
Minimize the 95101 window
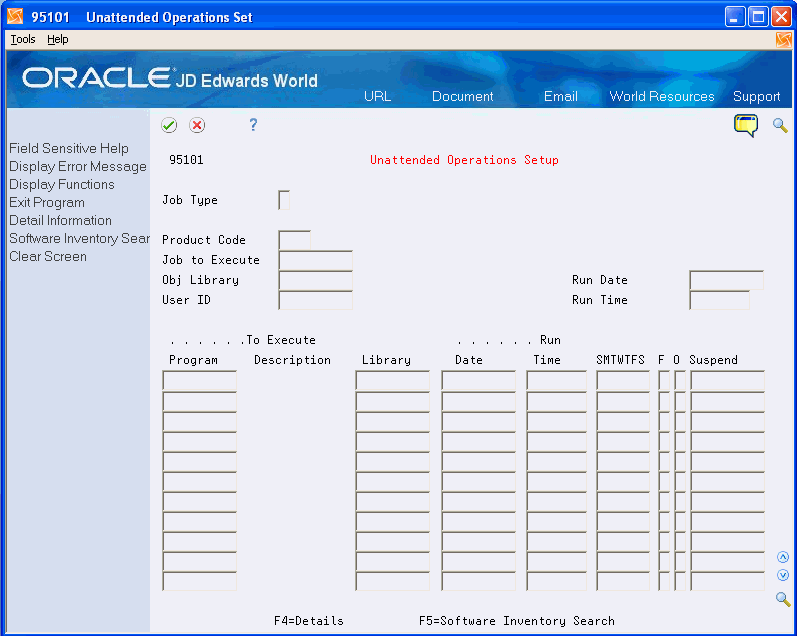(734, 17)
